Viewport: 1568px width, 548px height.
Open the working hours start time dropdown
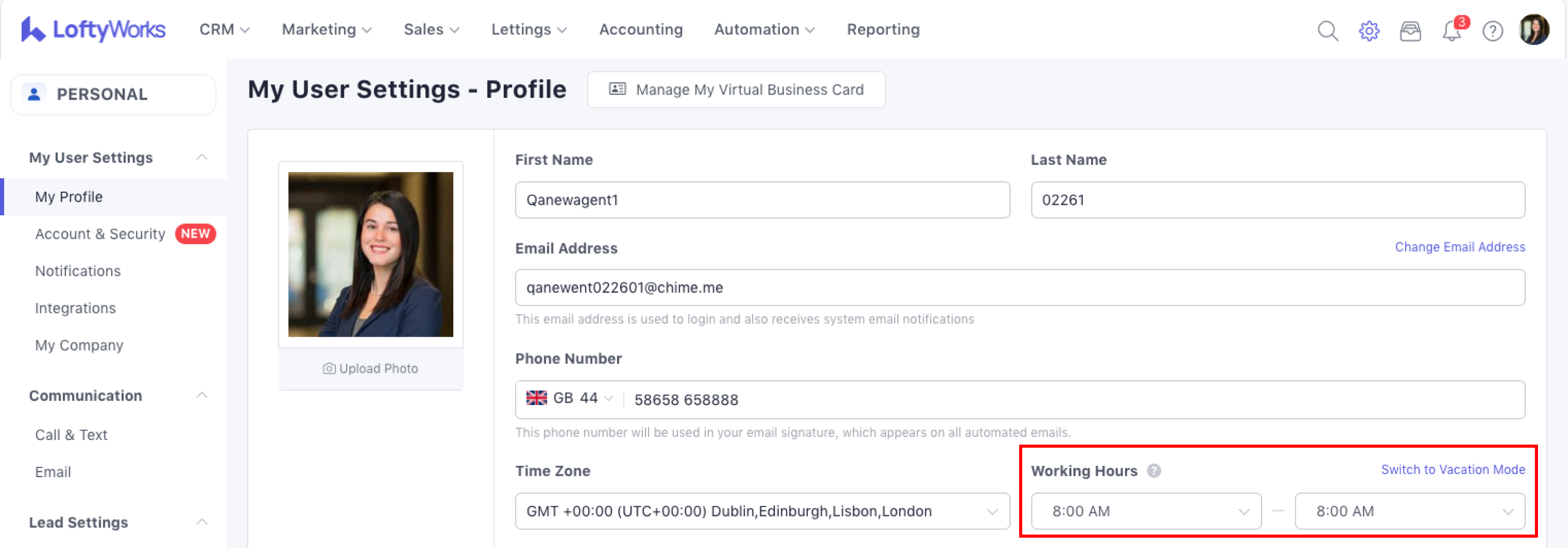[1145, 511]
